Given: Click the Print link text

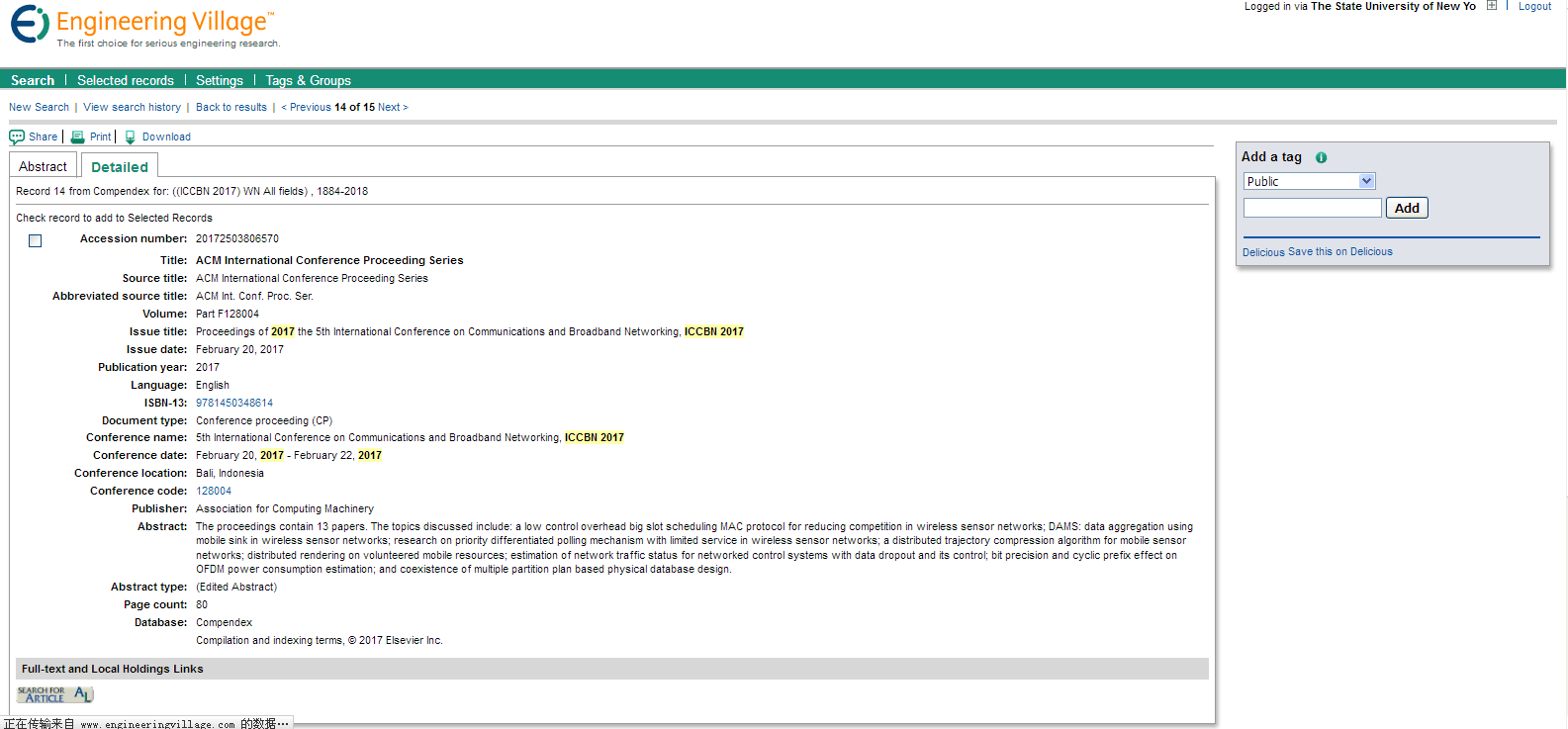Looking at the screenshot, I should coord(100,137).
